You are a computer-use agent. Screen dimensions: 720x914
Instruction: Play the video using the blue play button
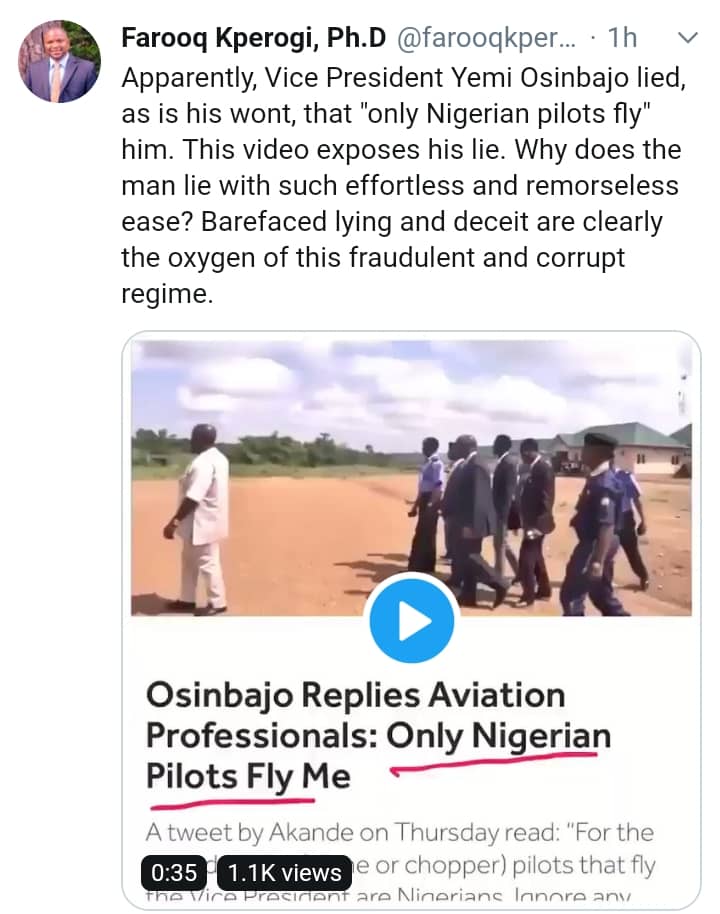pos(411,621)
